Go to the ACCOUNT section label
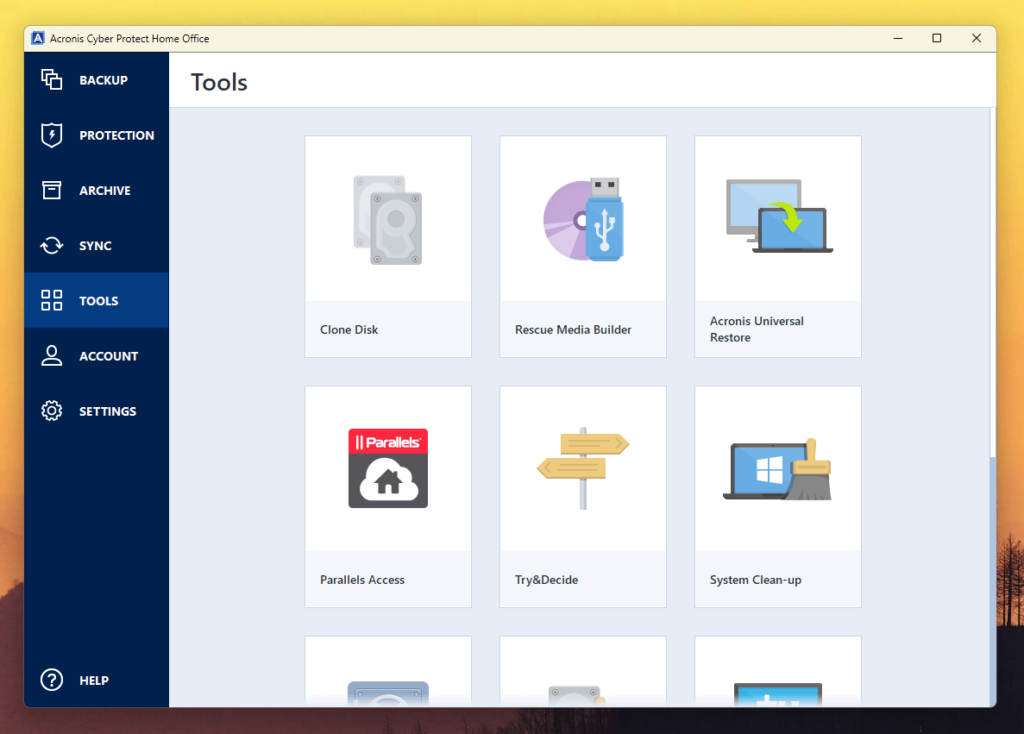The image size is (1024, 734). pos(108,356)
